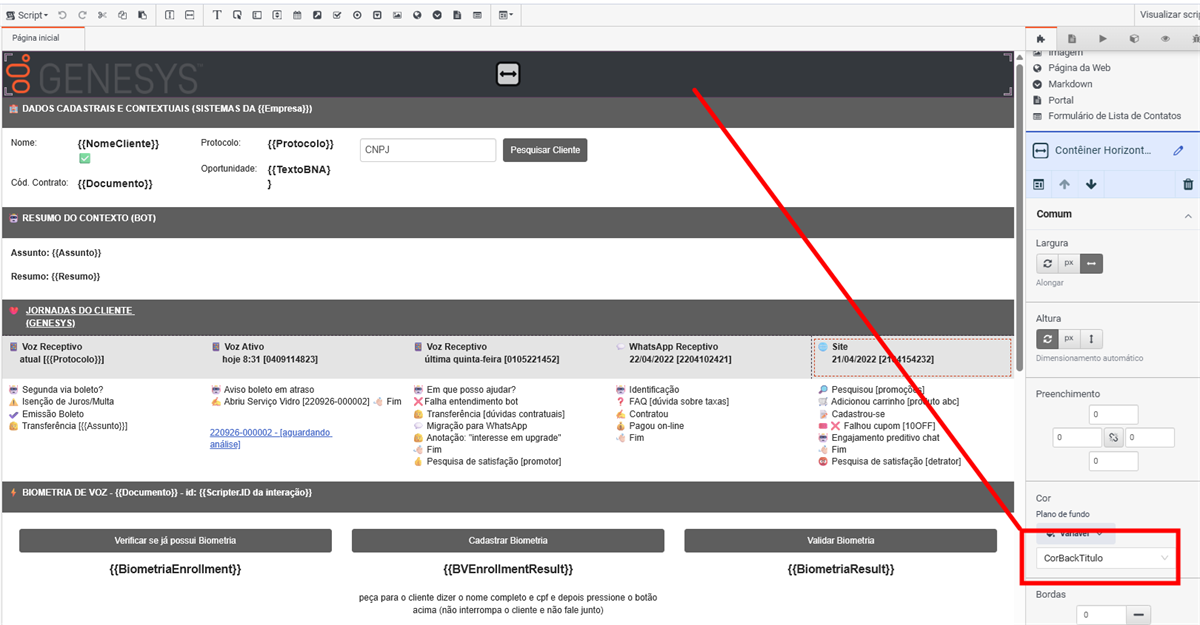Viewport: 1200px width, 625px height.
Task: Open CorBackTitulo variable dropdown
Action: pyautogui.click(x=1105, y=558)
